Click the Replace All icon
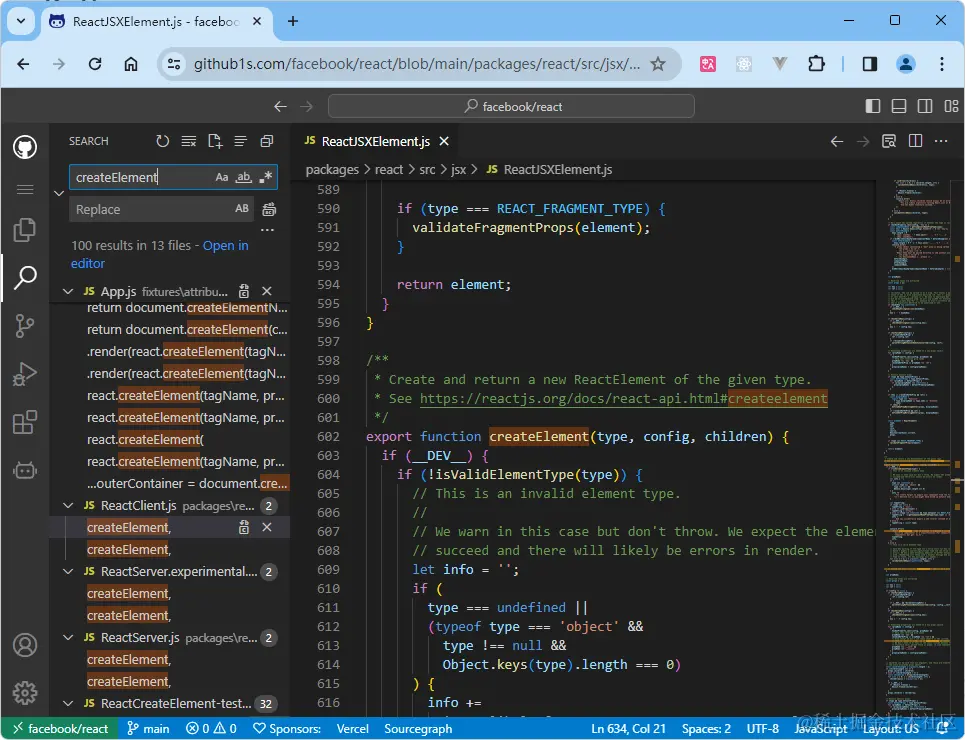Viewport: 965px width, 740px height. coord(269,209)
